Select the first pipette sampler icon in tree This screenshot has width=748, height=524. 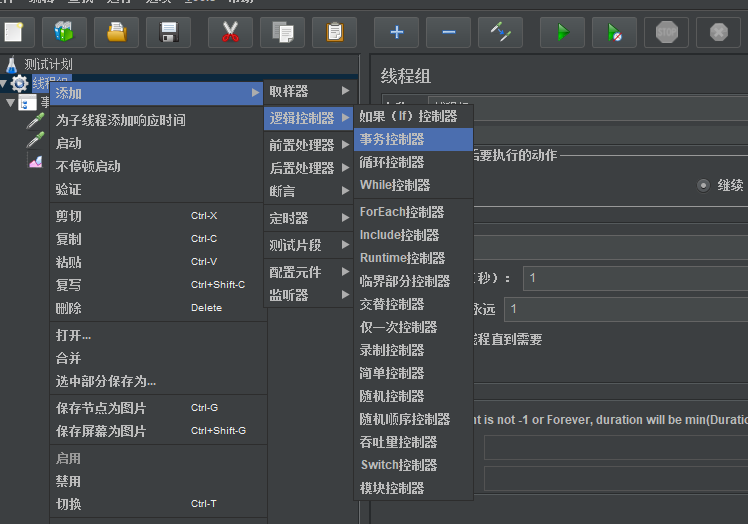click(x=35, y=121)
